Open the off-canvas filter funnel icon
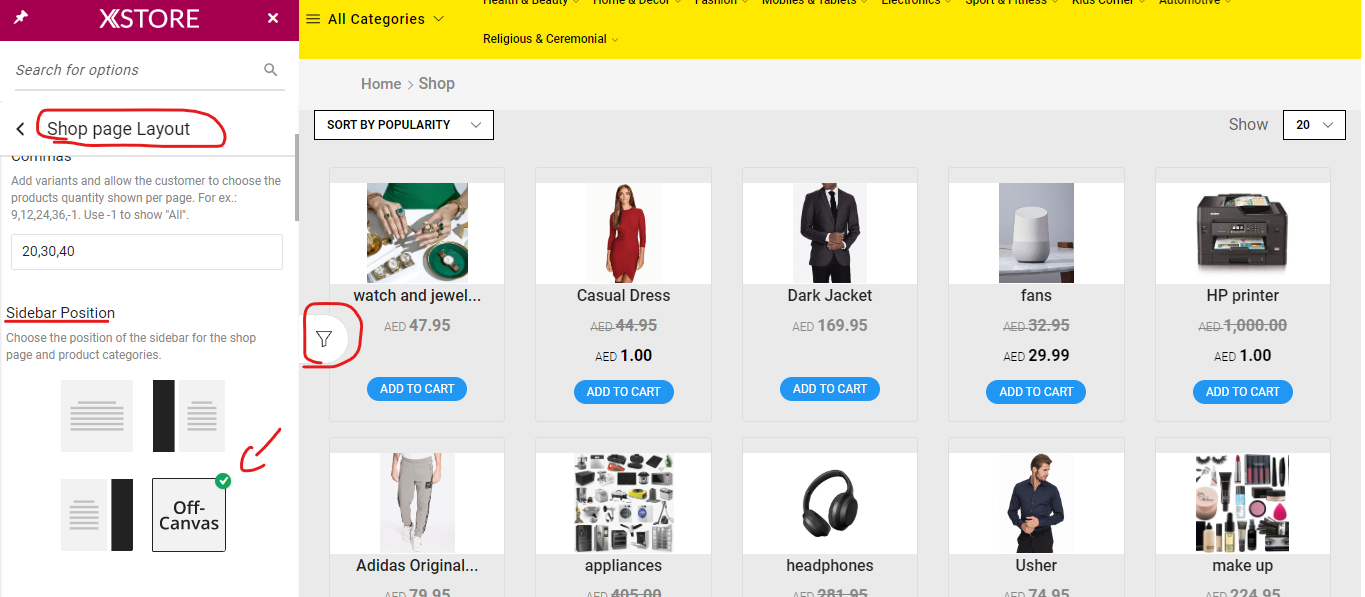 click(x=324, y=339)
